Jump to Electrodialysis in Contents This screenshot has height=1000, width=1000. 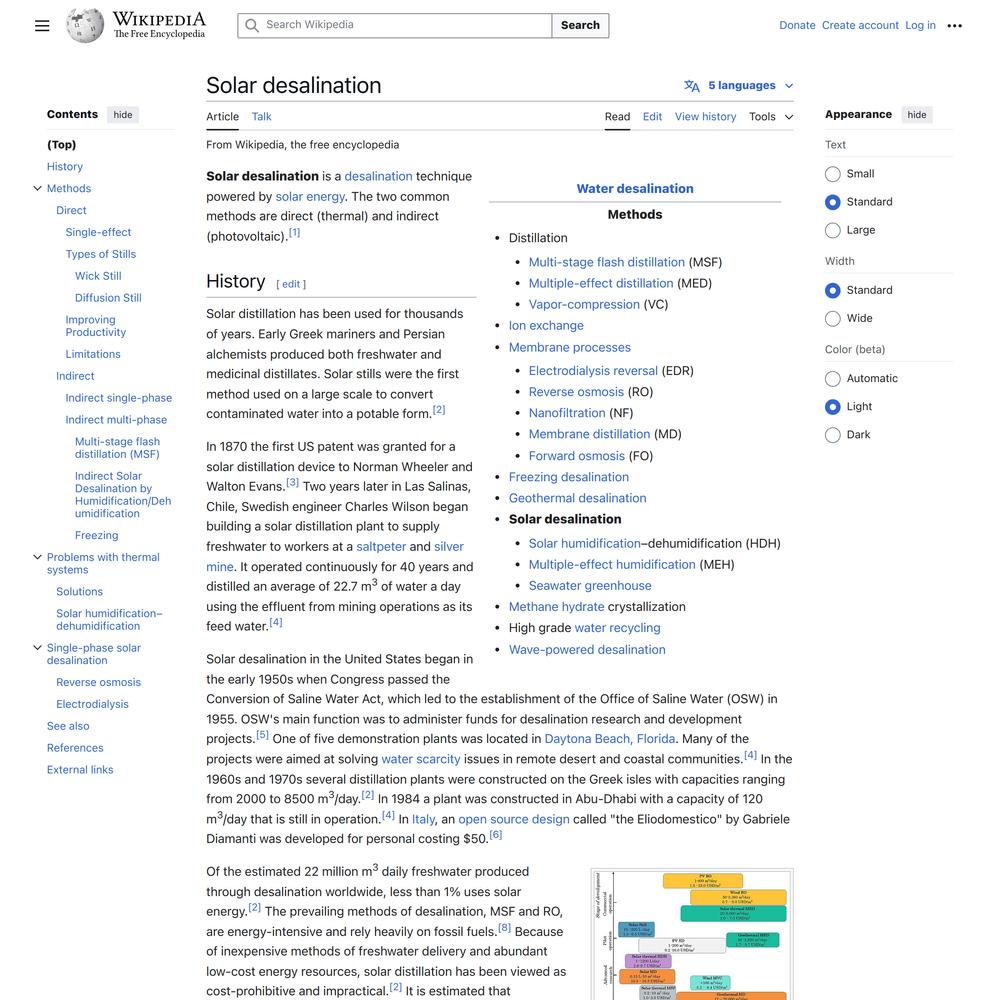92,704
